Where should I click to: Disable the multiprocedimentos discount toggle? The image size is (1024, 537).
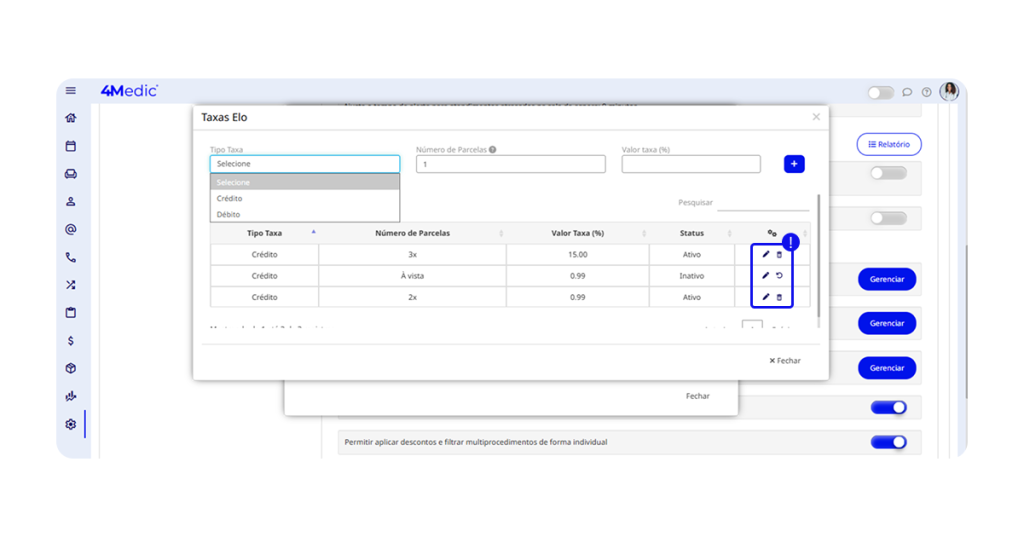[888, 441]
